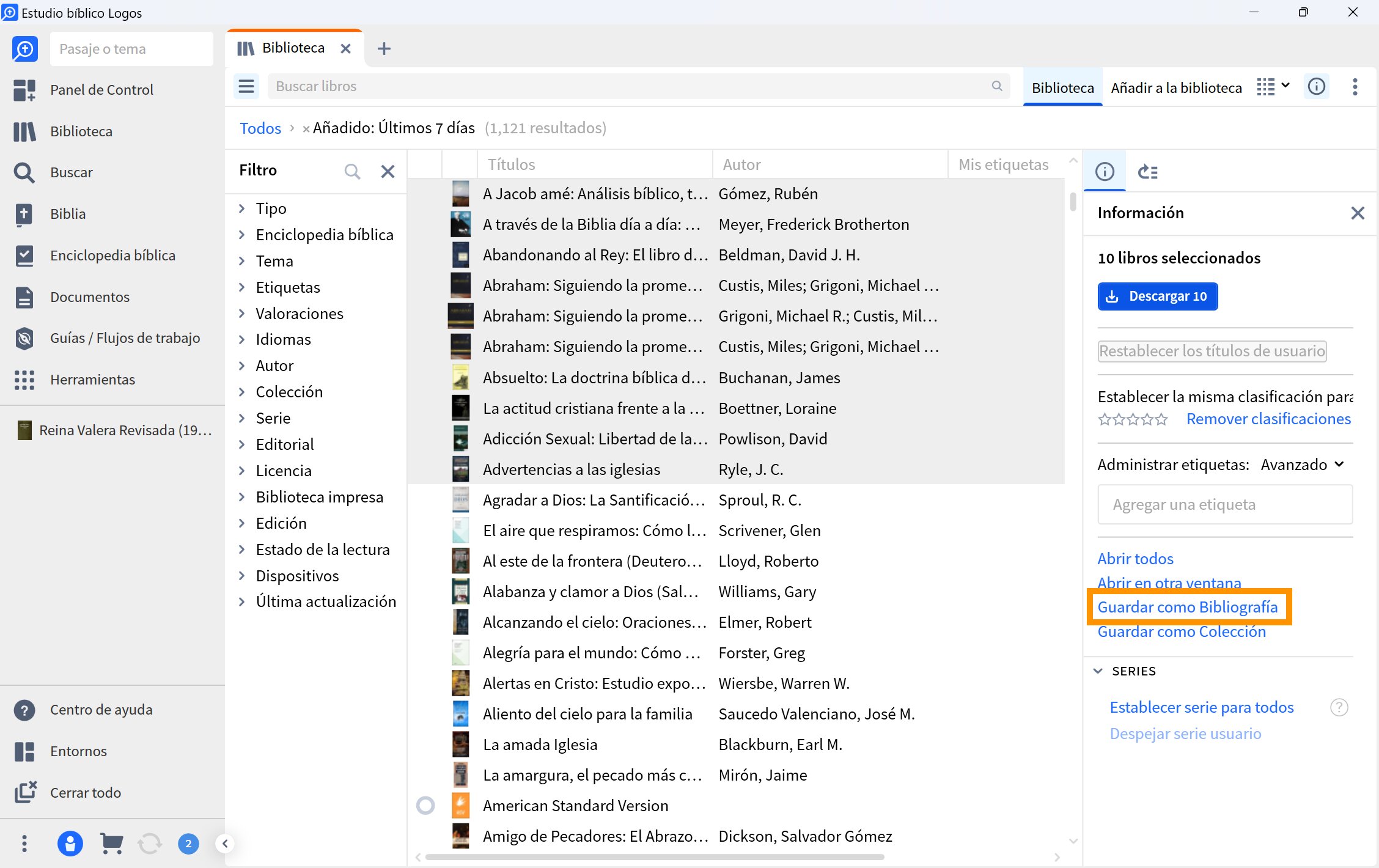Expand the Idiomas filter

coord(242,339)
